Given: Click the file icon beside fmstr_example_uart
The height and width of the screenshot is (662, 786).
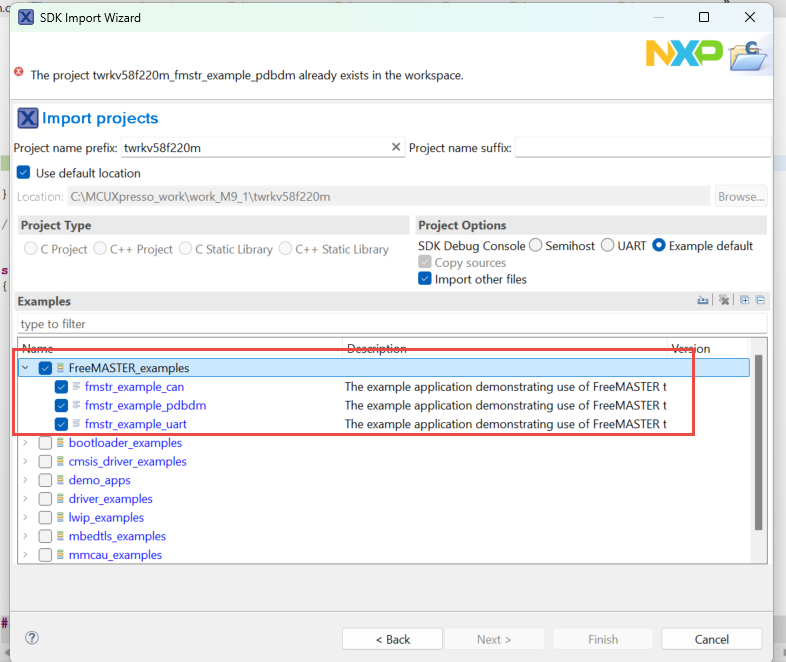Looking at the screenshot, I should pos(76,423).
